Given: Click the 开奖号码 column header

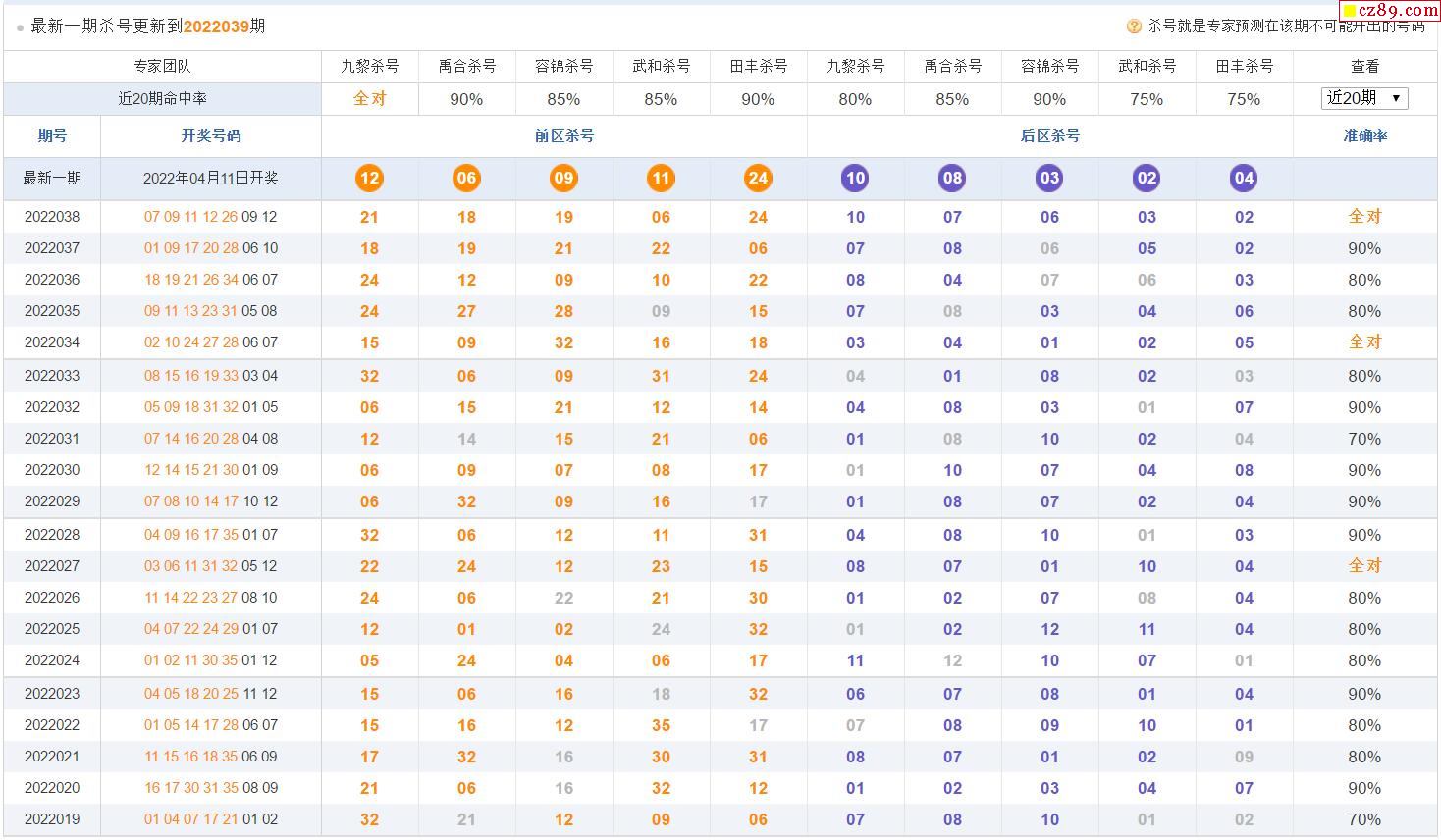Looking at the screenshot, I should coord(211,135).
